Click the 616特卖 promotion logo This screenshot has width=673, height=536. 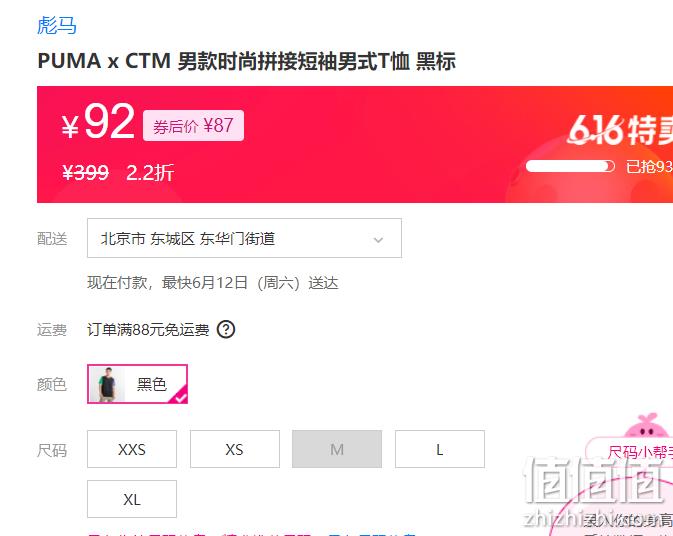coord(621,130)
